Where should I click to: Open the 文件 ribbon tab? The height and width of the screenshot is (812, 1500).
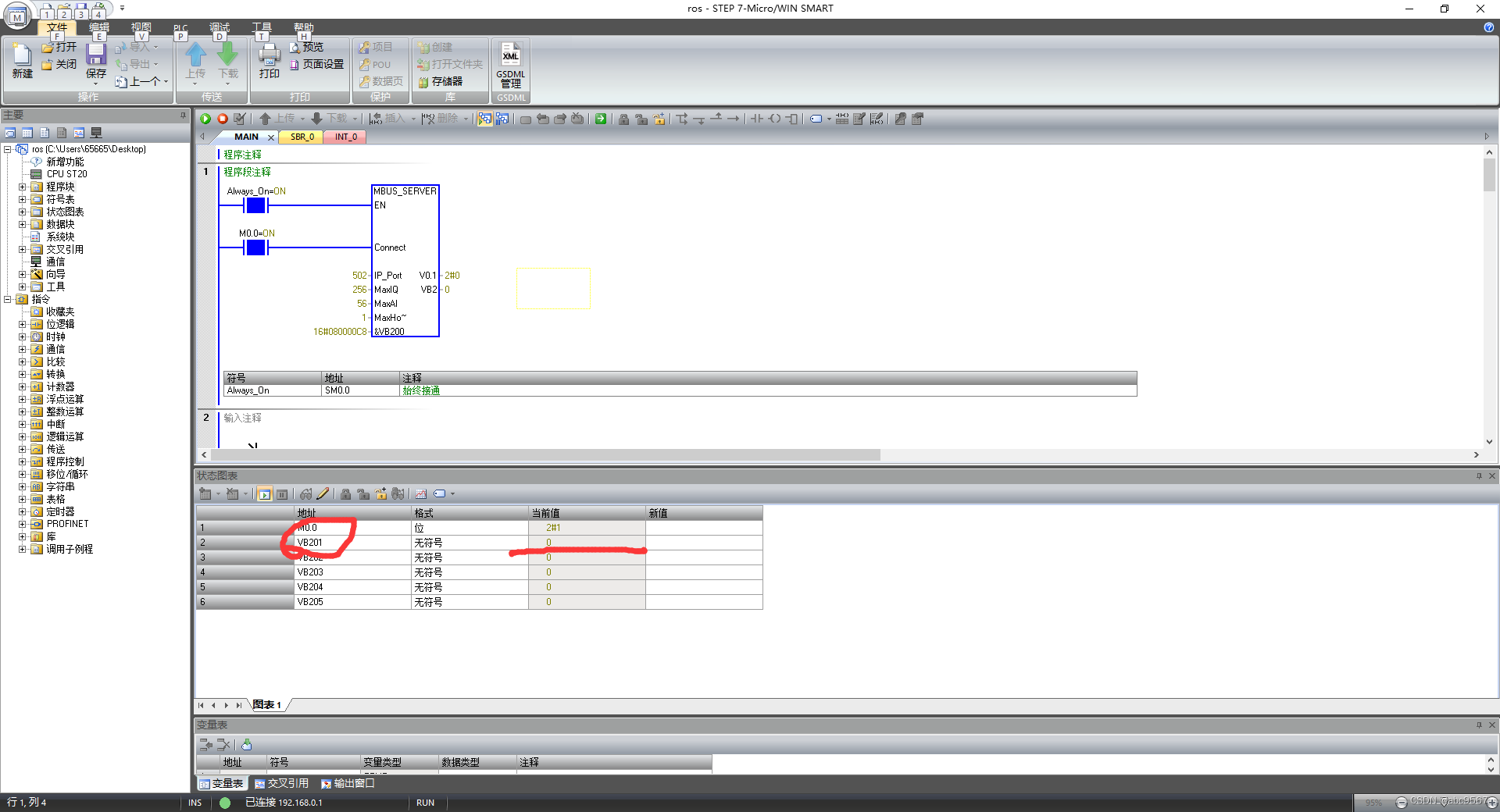tap(57, 27)
